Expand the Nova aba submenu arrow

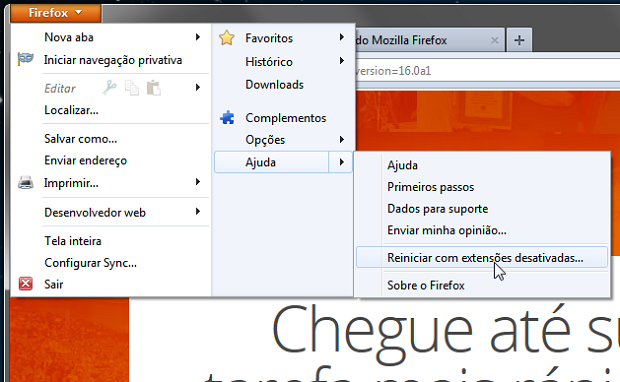coord(198,37)
